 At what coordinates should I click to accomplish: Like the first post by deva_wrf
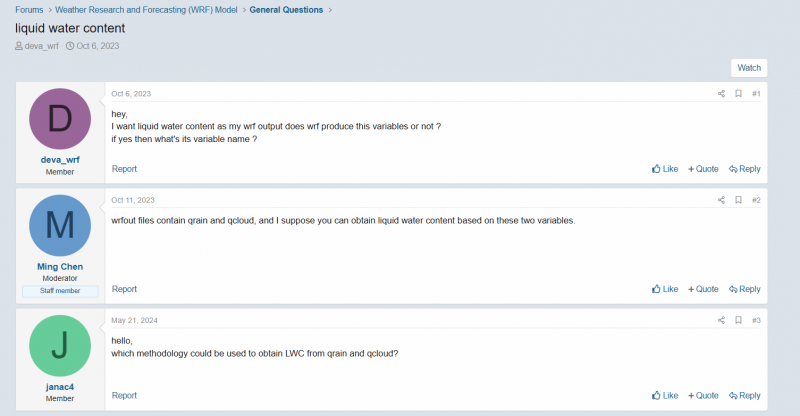(x=665, y=169)
